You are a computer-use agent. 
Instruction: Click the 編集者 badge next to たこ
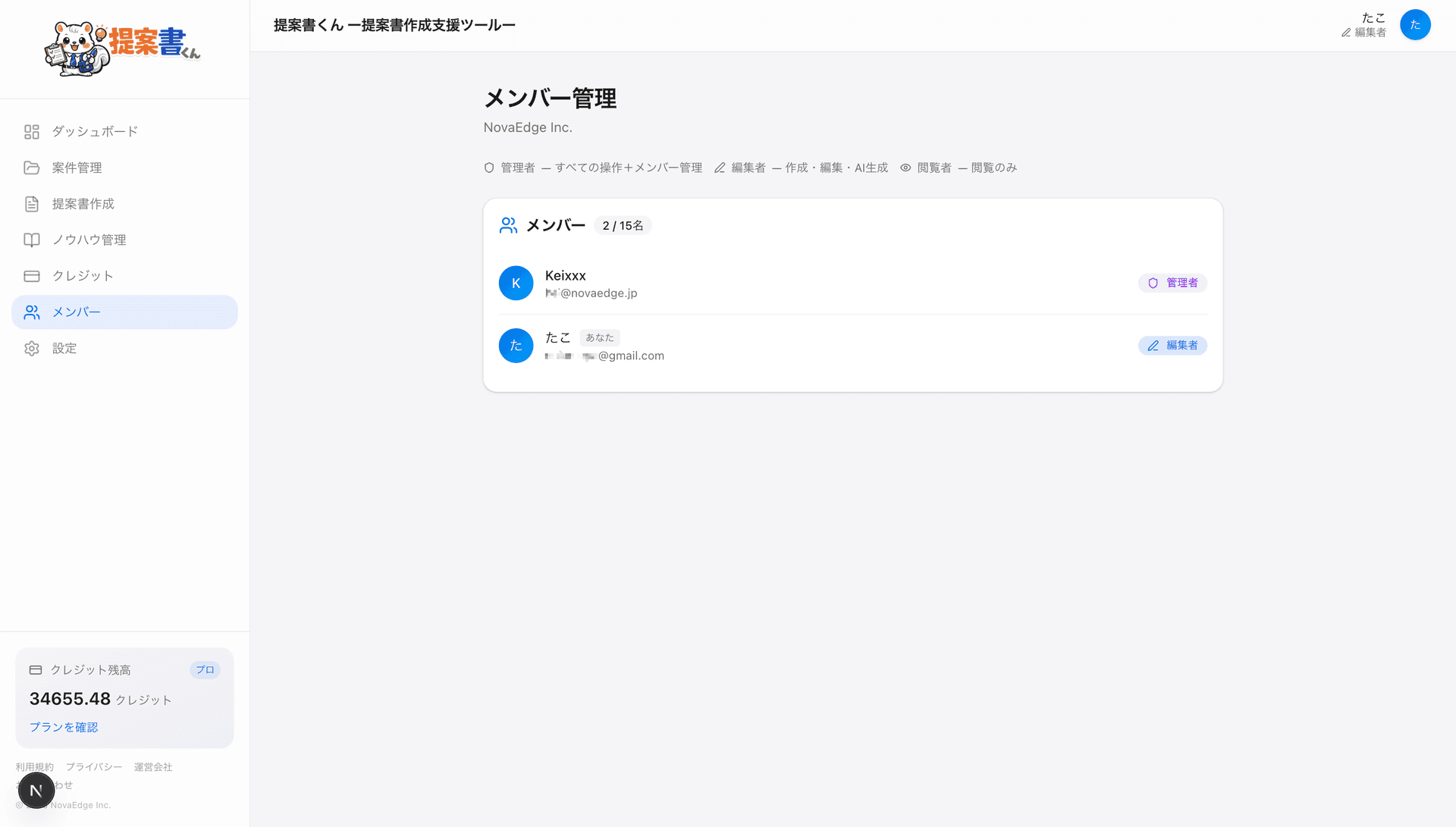1172,345
